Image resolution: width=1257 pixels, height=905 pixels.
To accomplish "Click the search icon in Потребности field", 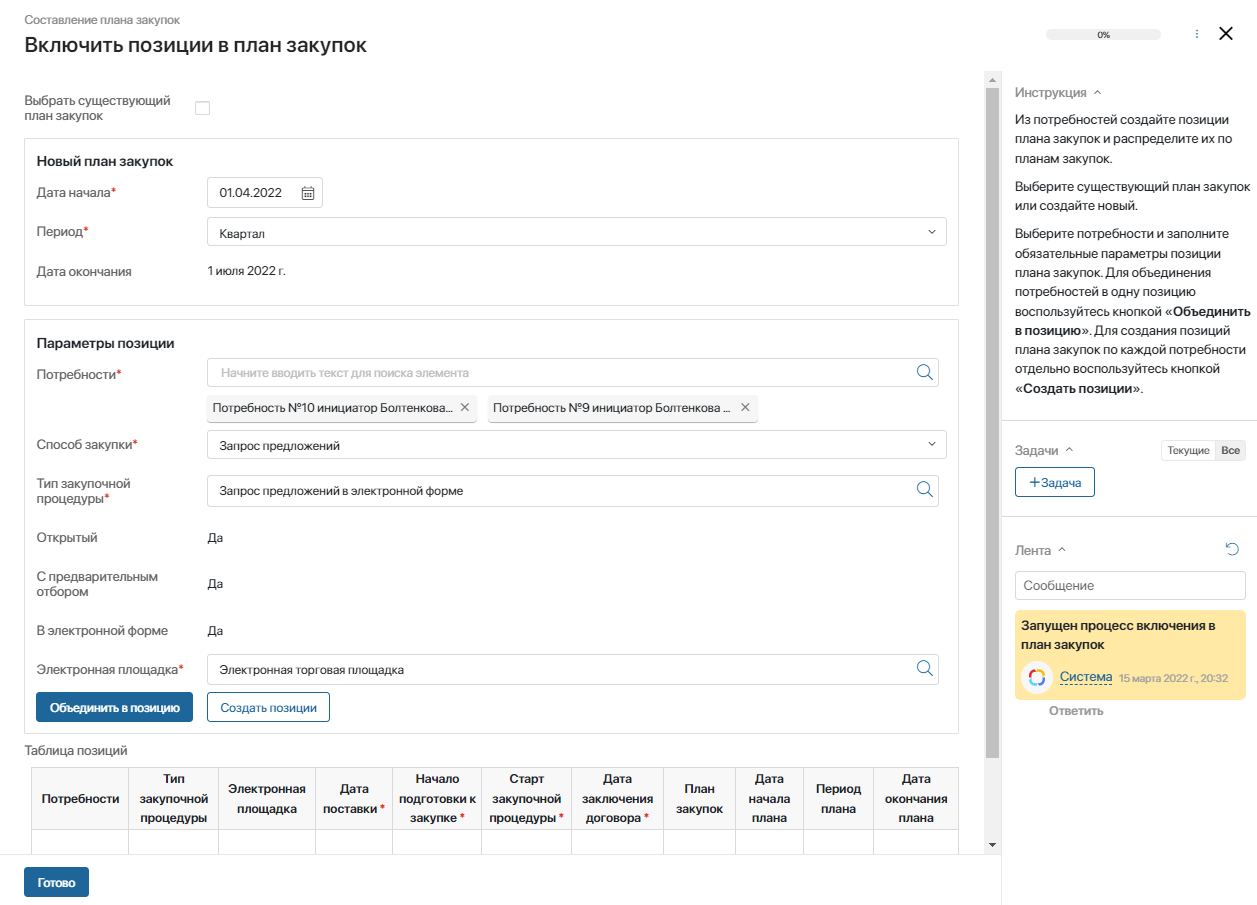I will (924, 373).
